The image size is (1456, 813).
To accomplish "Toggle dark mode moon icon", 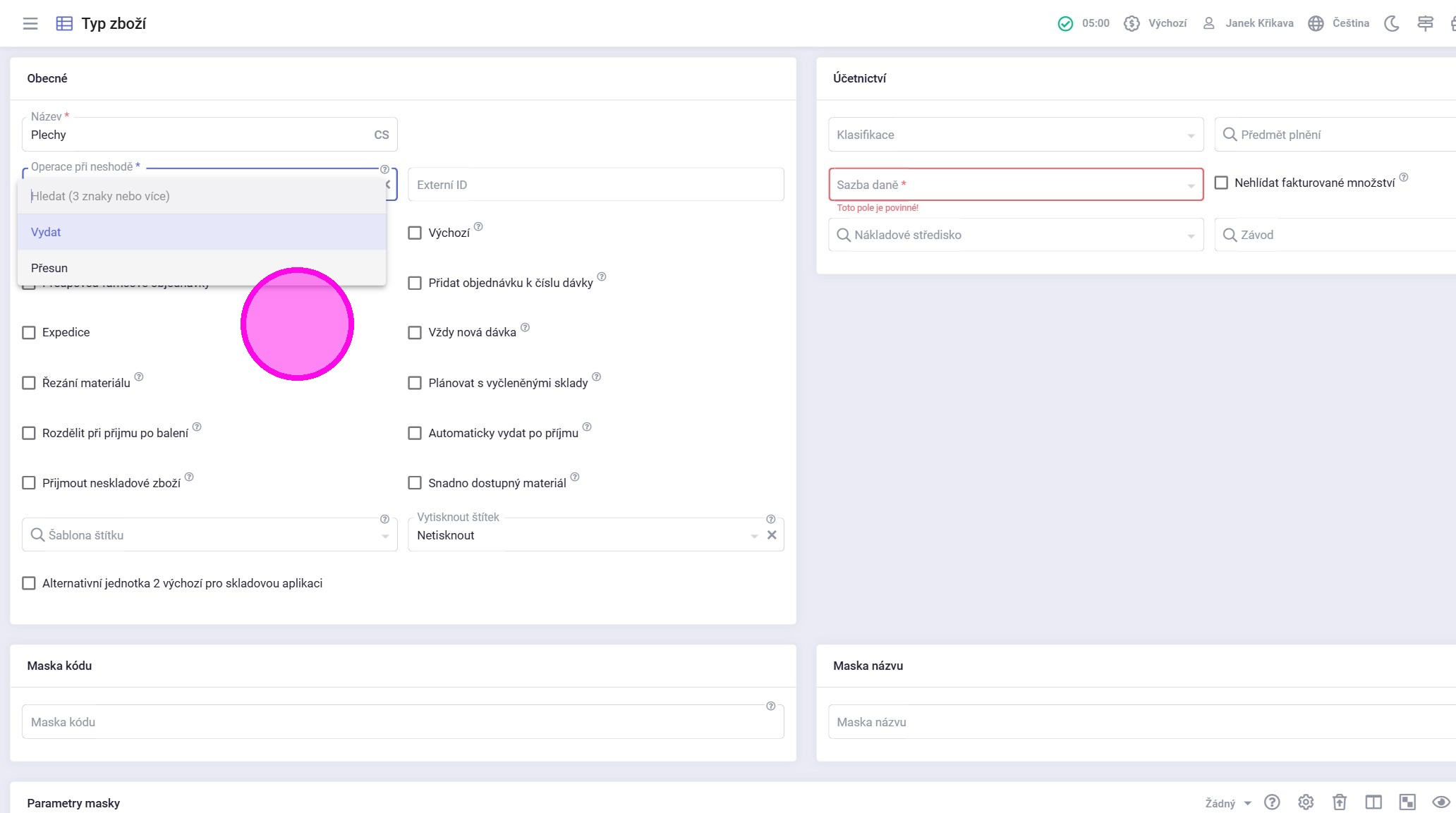I will [1391, 23].
